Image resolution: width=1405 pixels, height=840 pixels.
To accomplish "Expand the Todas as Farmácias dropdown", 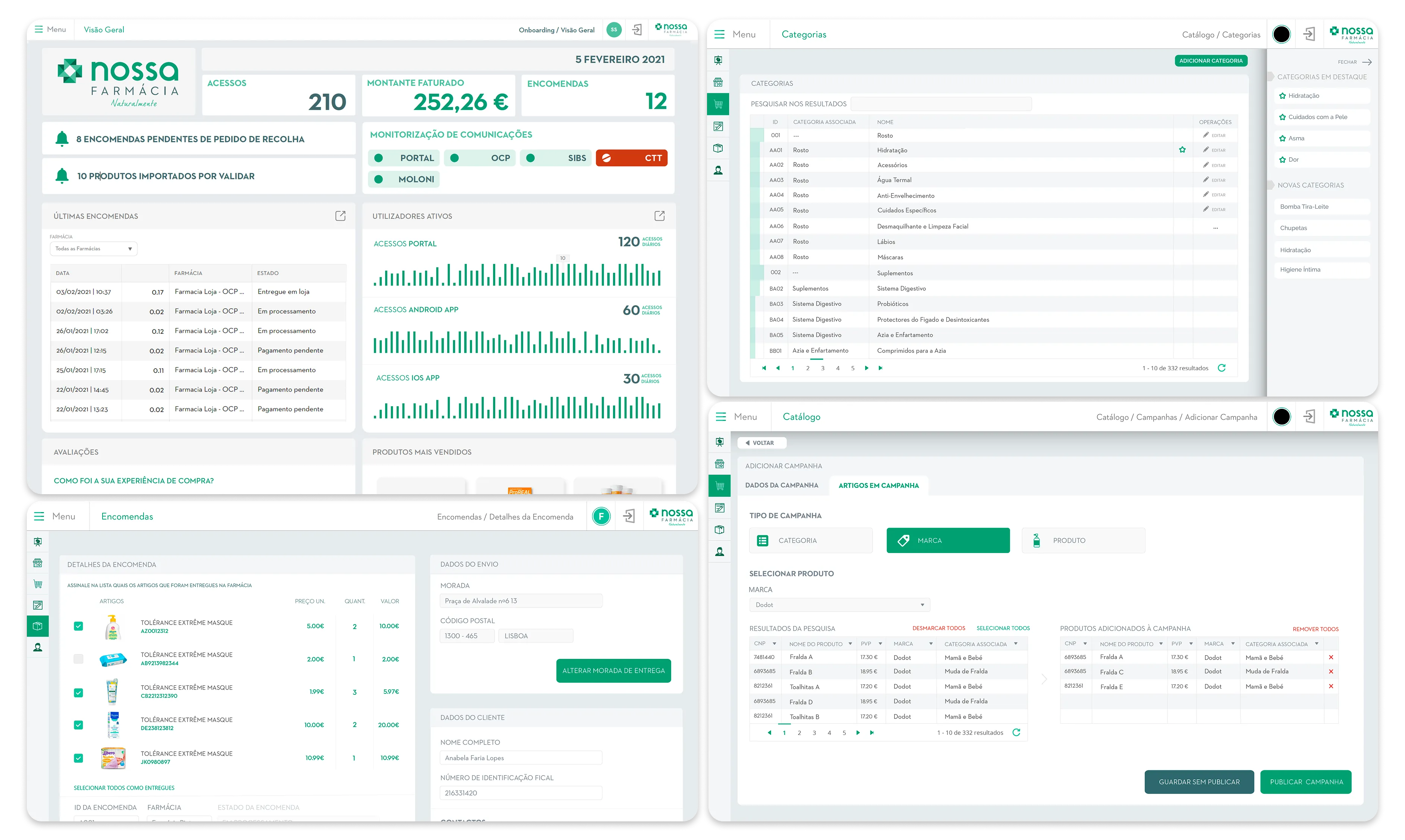I will (x=94, y=249).
